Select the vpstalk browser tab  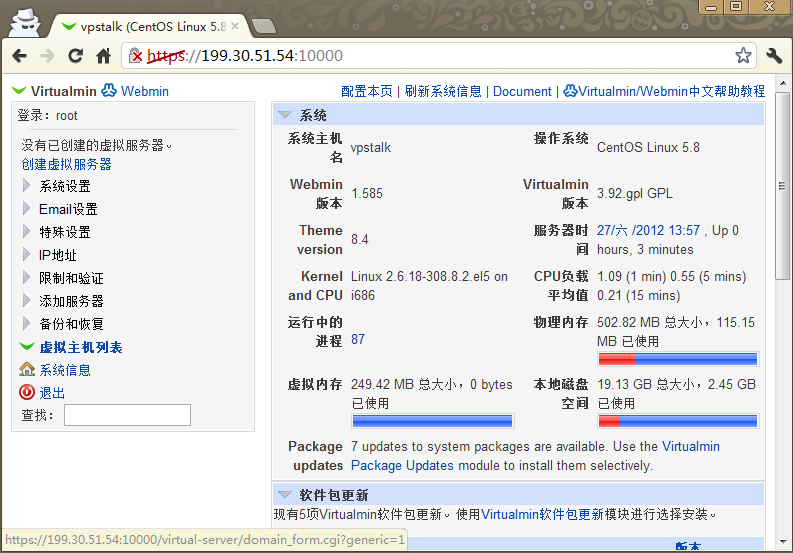[149, 26]
